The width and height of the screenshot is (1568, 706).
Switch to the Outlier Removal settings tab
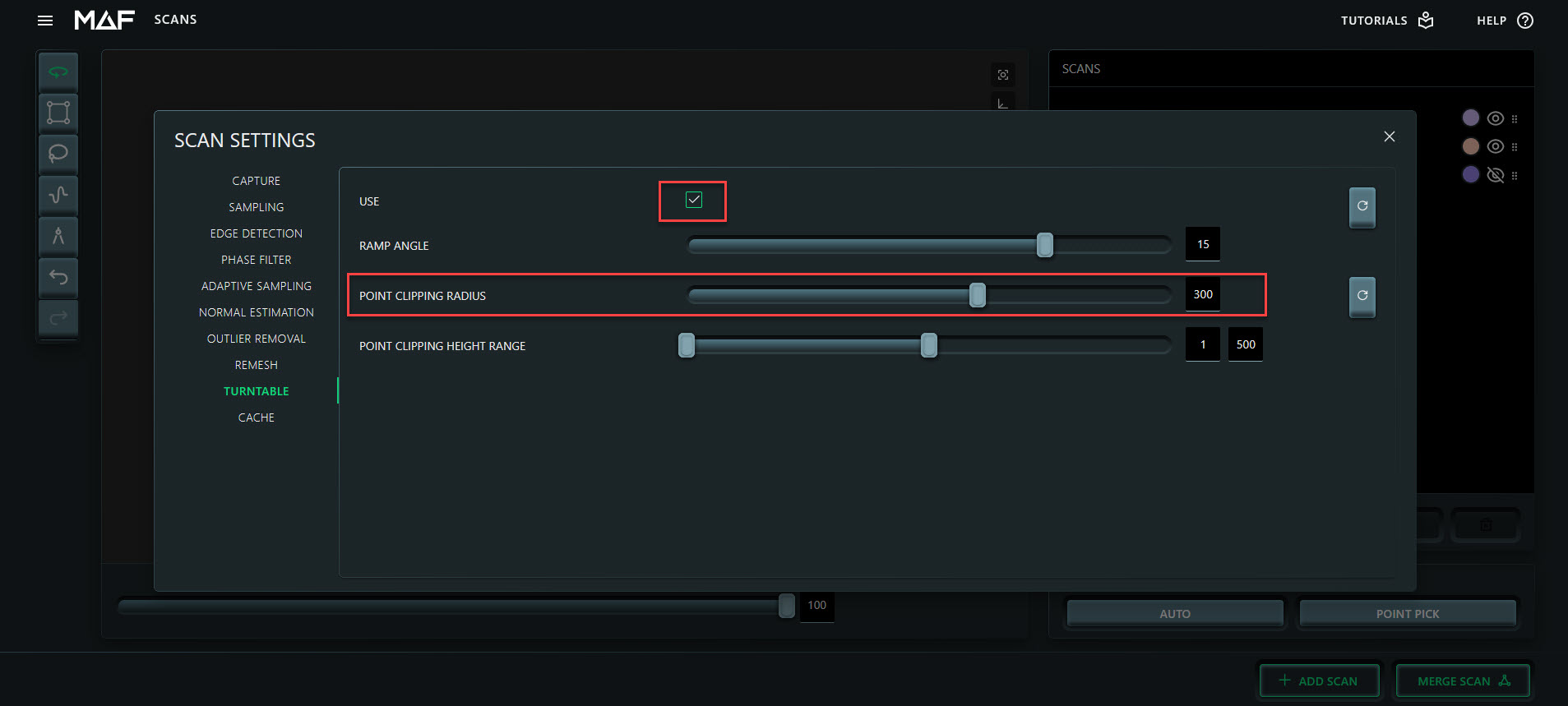click(x=256, y=339)
